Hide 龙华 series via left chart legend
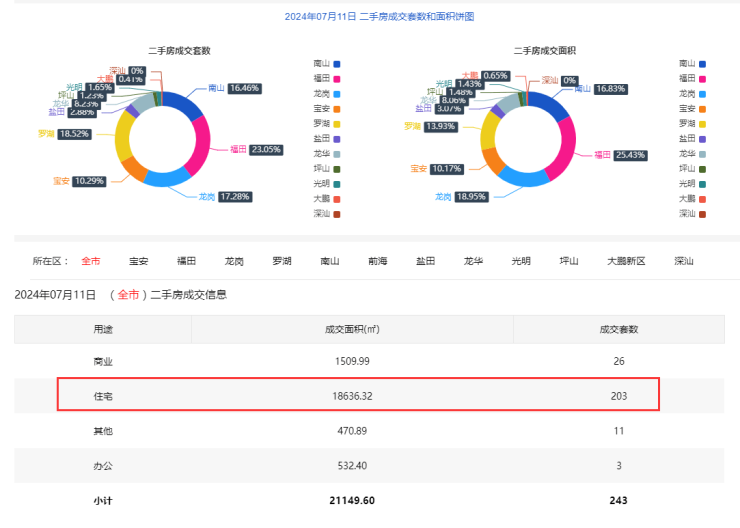 coord(338,153)
